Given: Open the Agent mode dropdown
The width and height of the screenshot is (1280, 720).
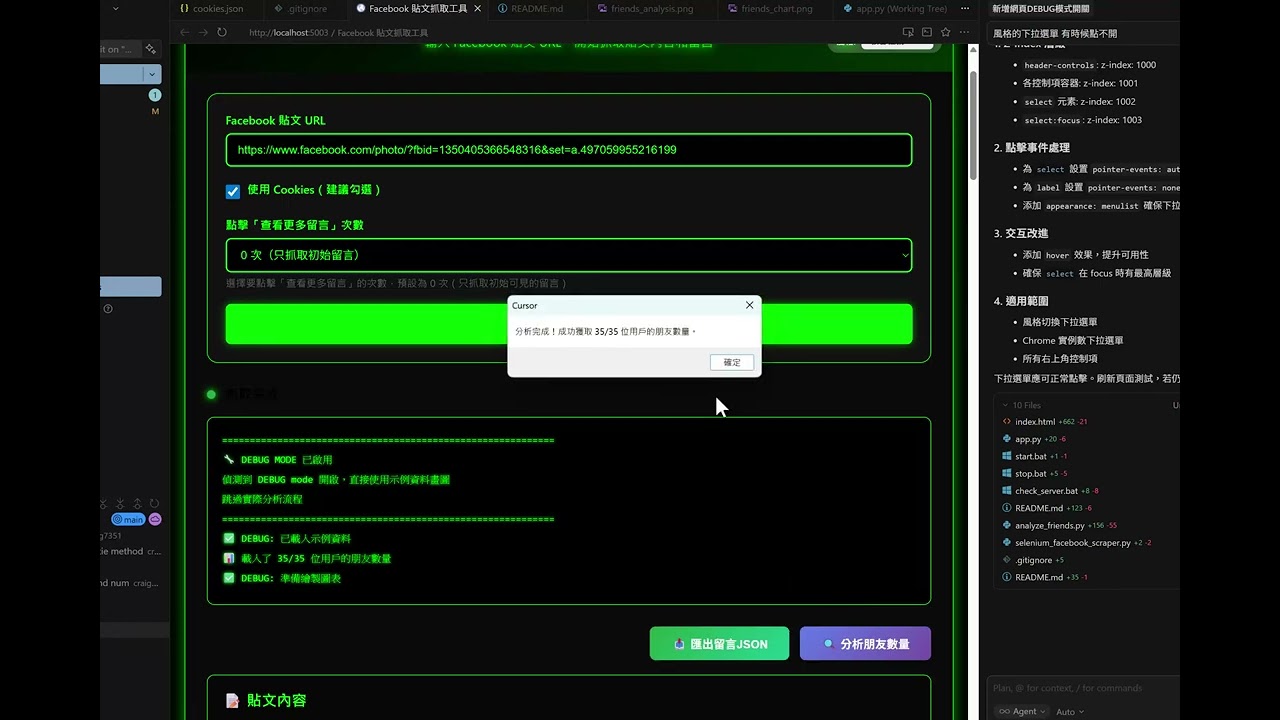Looking at the screenshot, I should coord(1021,712).
